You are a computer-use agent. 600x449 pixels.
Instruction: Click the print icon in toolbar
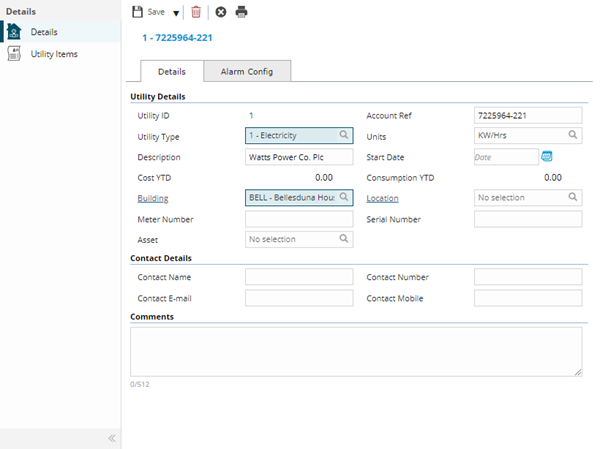[x=241, y=12]
